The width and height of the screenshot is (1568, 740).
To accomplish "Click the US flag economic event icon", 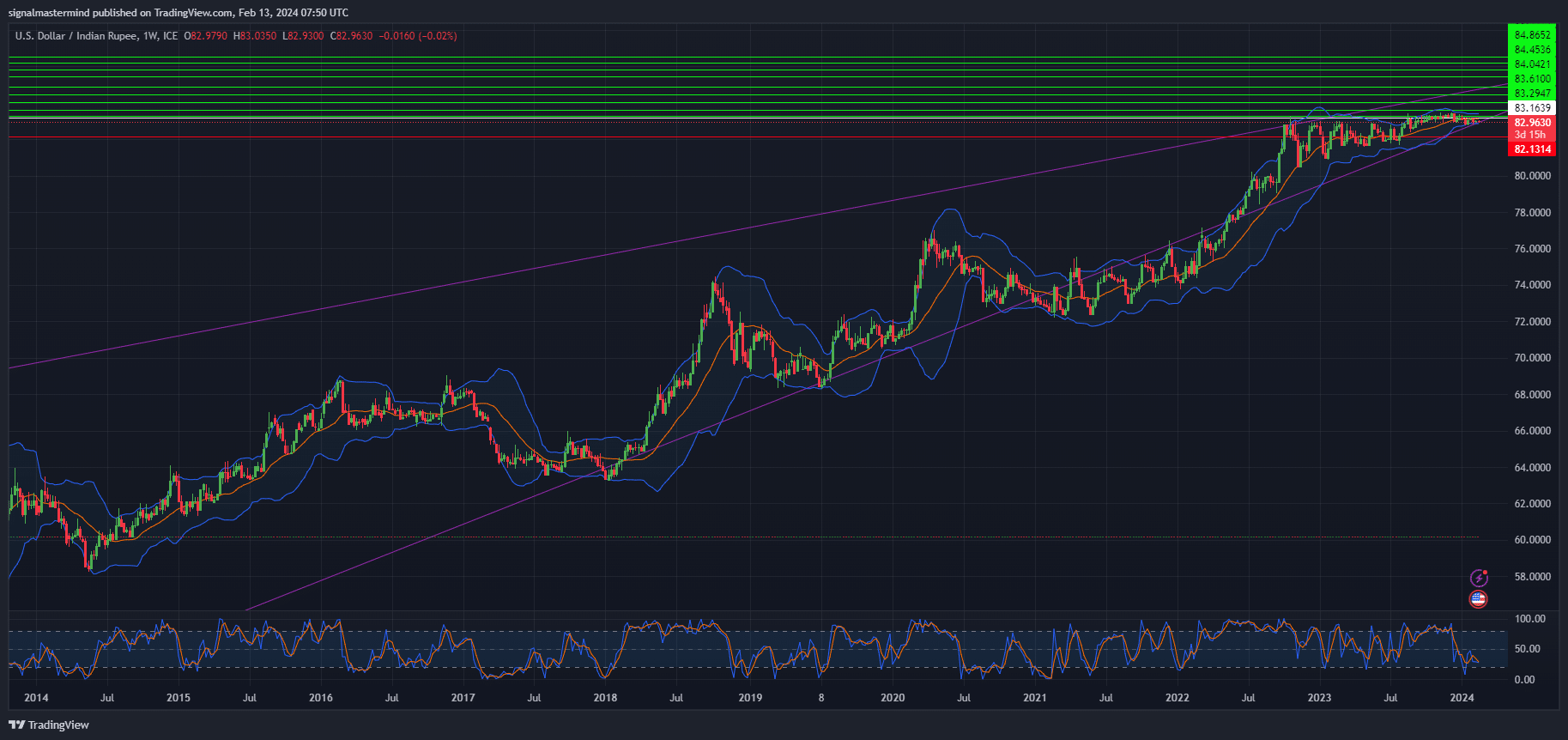I will pyautogui.click(x=1478, y=599).
